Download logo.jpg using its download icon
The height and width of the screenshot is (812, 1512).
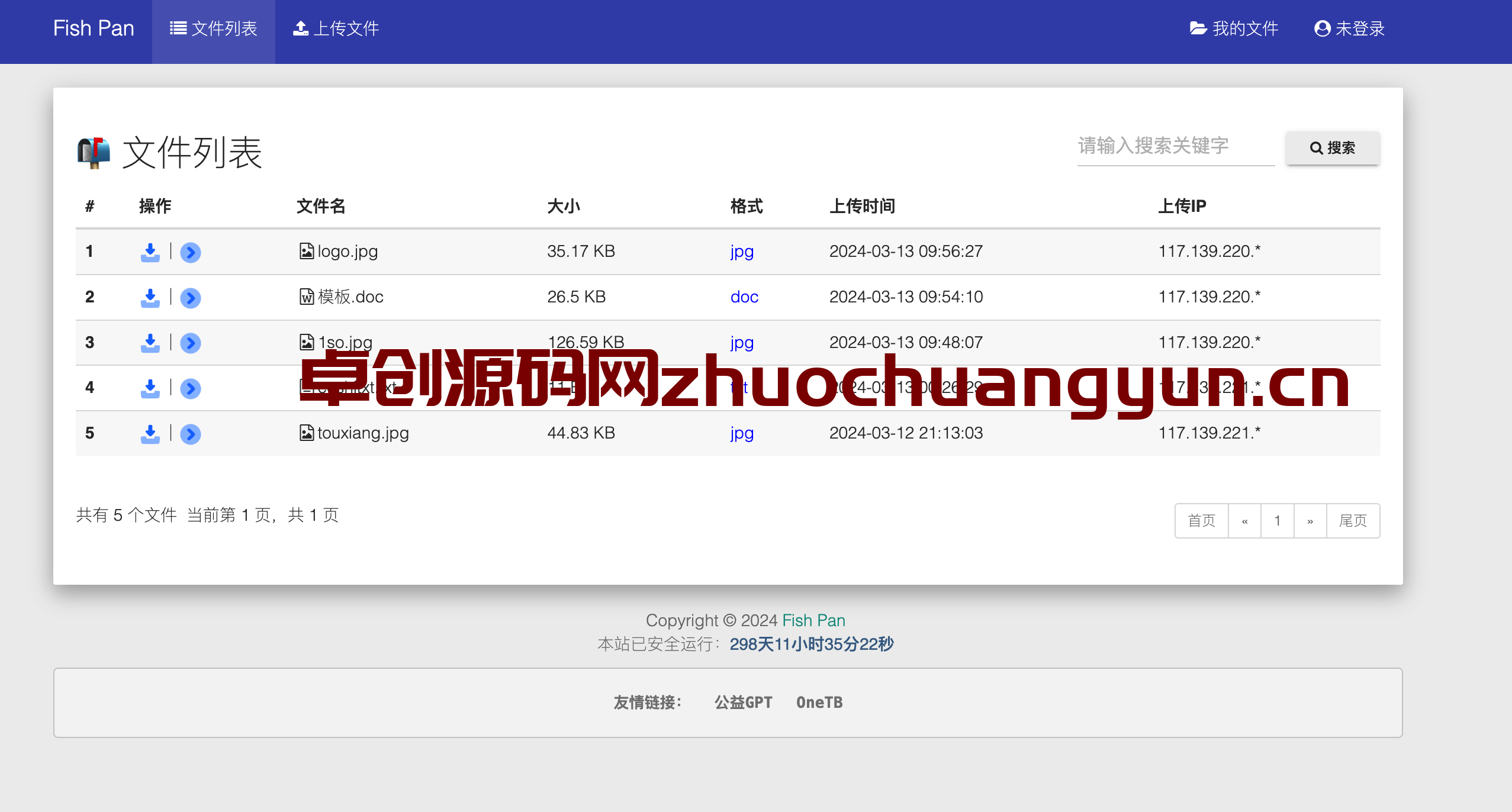coord(150,252)
